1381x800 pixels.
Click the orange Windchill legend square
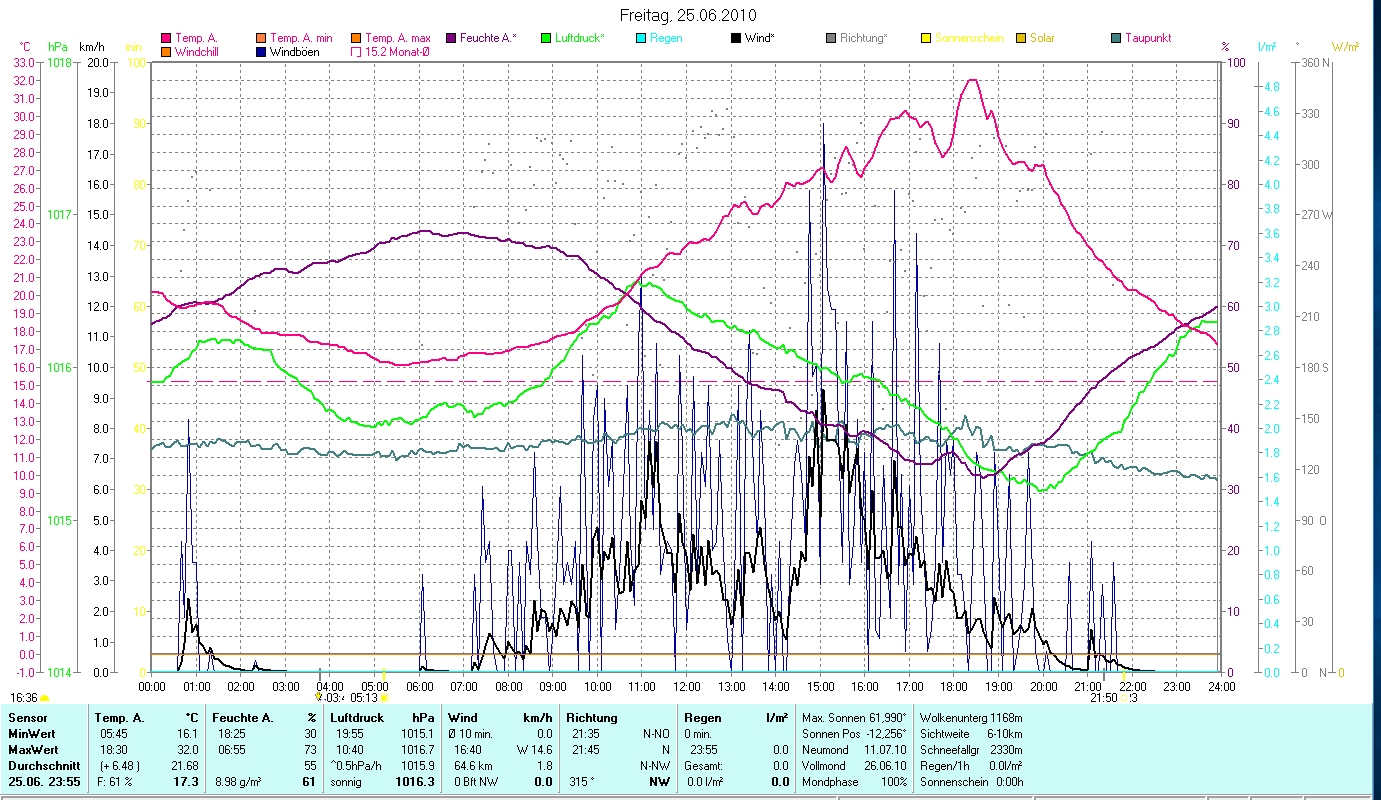[166, 51]
